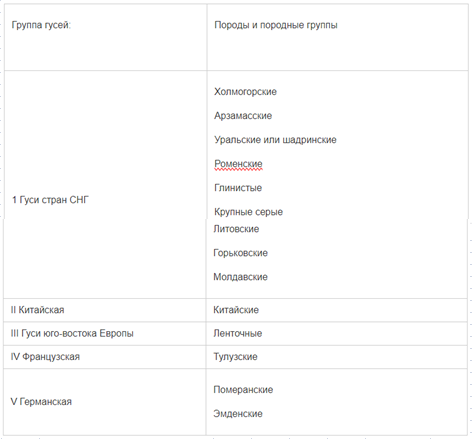Select the text 'Холмогорские'

tap(245, 92)
